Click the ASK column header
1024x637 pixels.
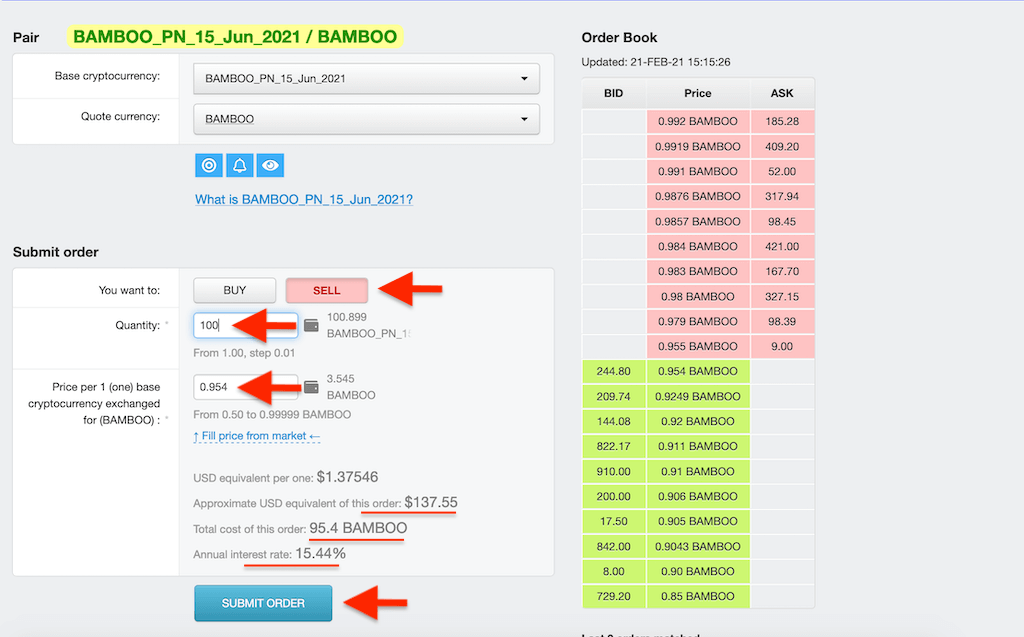tap(782, 93)
